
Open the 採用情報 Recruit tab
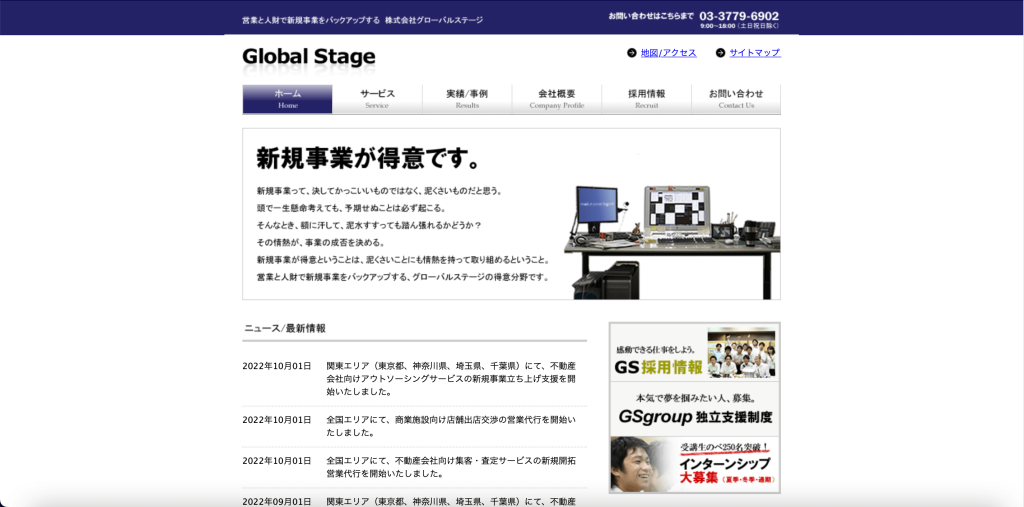[646, 99]
